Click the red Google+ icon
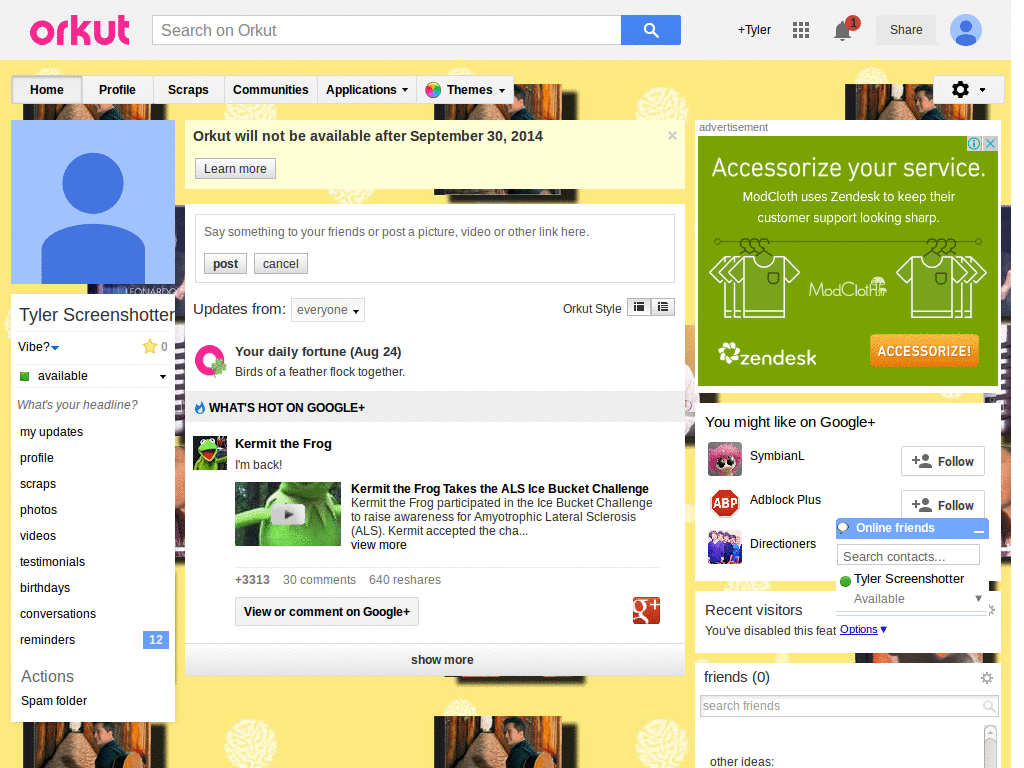This screenshot has height=768, width=1024. (646, 611)
